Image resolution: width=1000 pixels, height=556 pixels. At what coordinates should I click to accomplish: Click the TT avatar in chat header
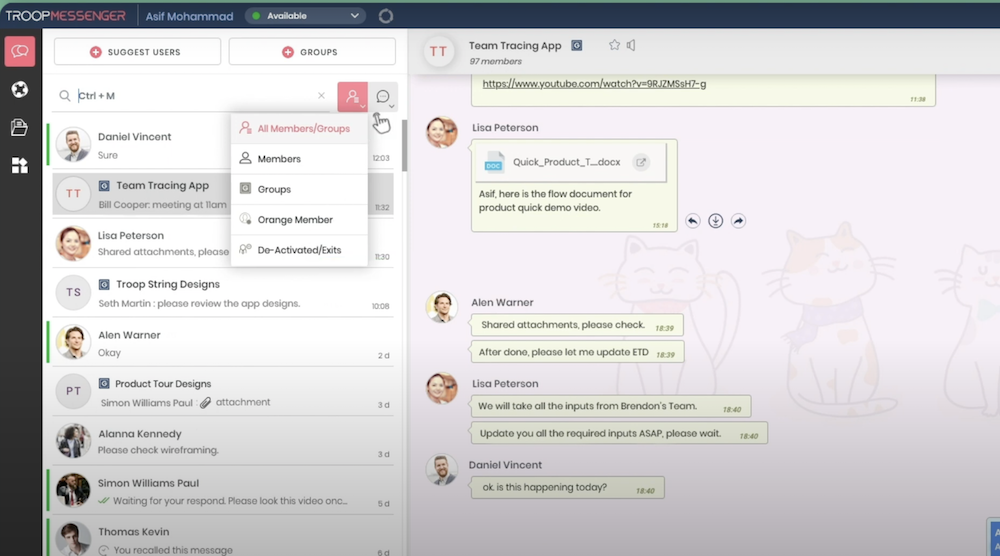pyautogui.click(x=438, y=52)
